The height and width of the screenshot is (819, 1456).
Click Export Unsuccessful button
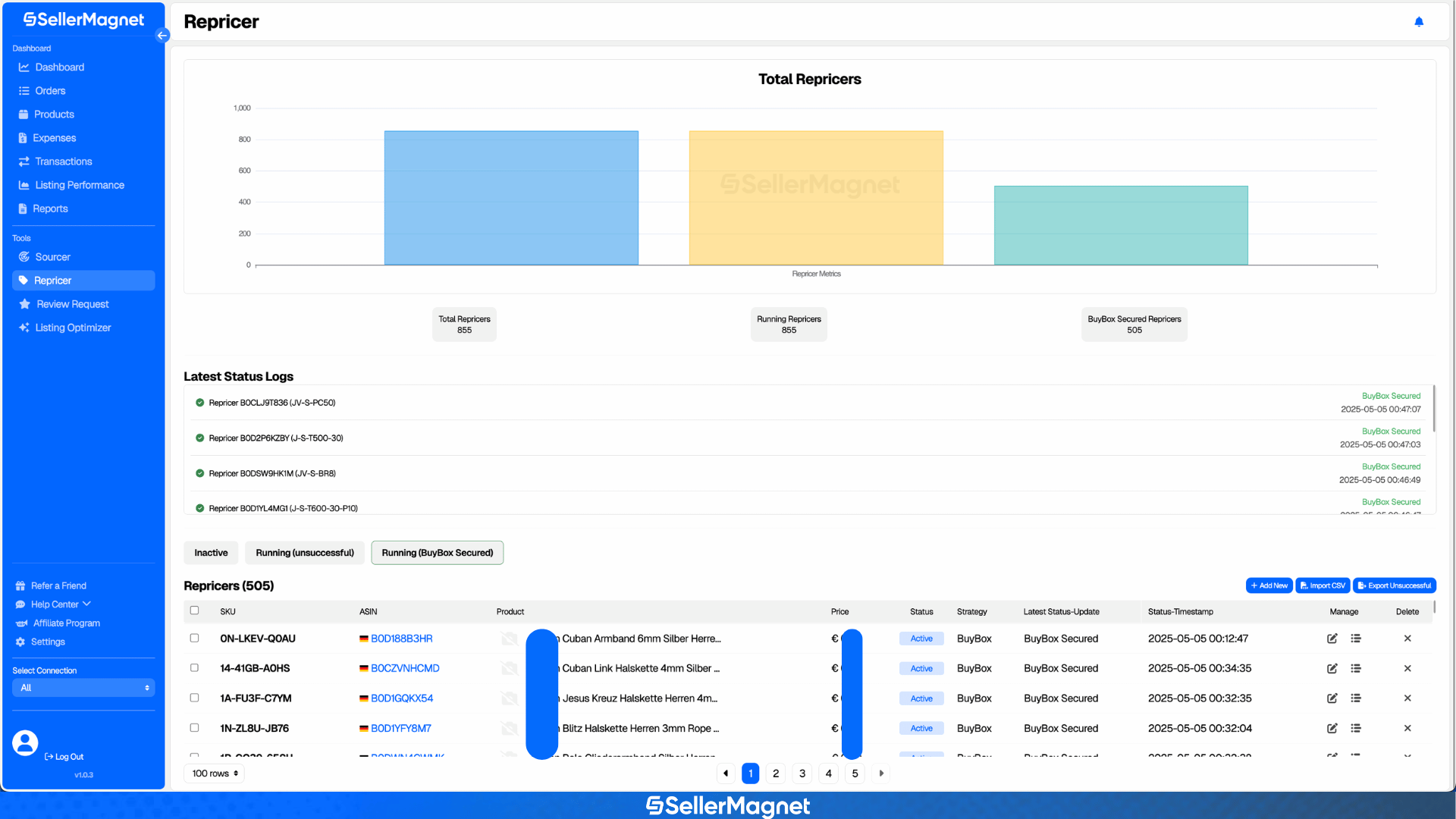[x=1395, y=585]
